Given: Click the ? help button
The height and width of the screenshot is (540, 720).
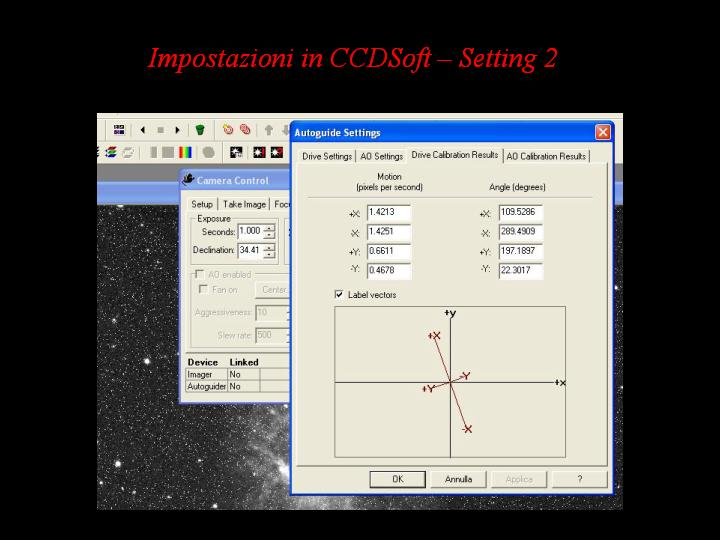Looking at the screenshot, I should [x=579, y=479].
